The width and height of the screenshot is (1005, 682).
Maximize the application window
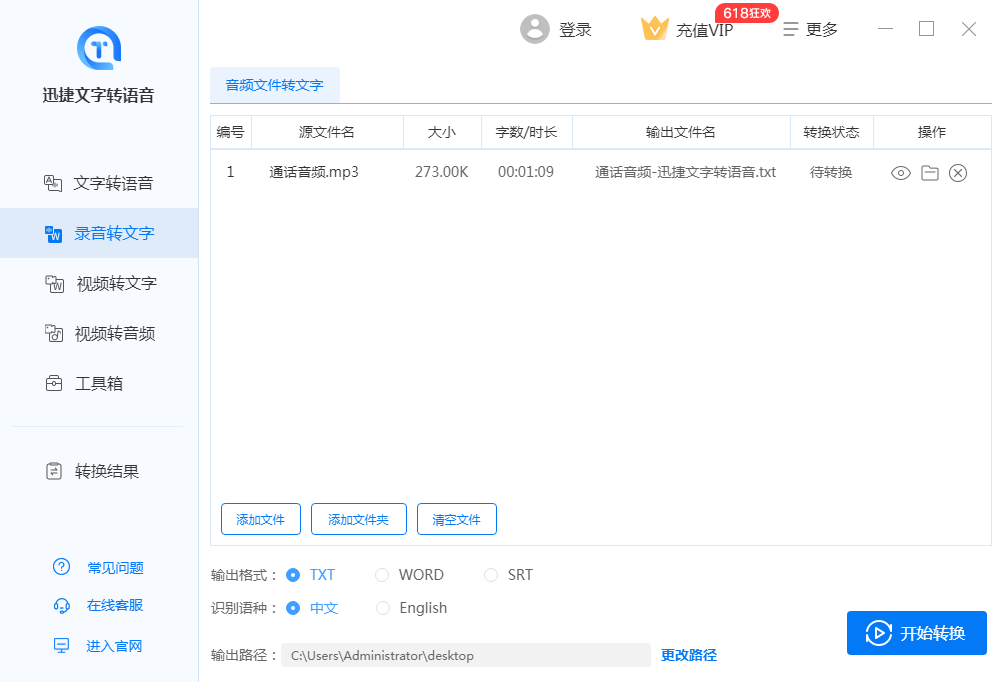click(926, 29)
